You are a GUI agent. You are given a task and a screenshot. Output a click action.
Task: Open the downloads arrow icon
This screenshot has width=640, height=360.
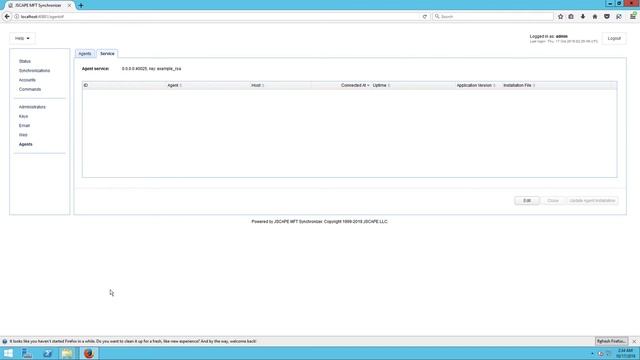click(583, 17)
